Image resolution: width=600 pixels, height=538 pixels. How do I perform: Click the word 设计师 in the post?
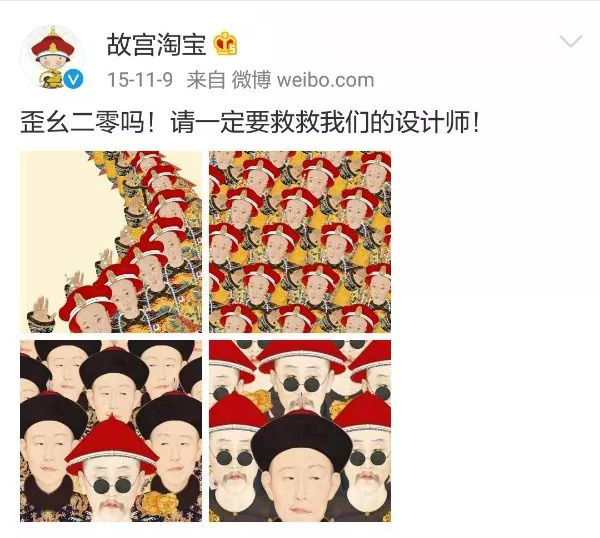[432, 123]
